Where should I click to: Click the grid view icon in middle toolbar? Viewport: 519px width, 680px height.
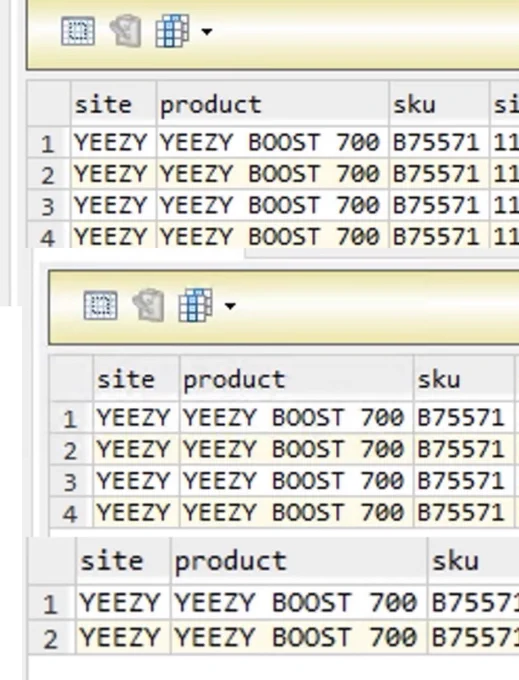[100, 306]
